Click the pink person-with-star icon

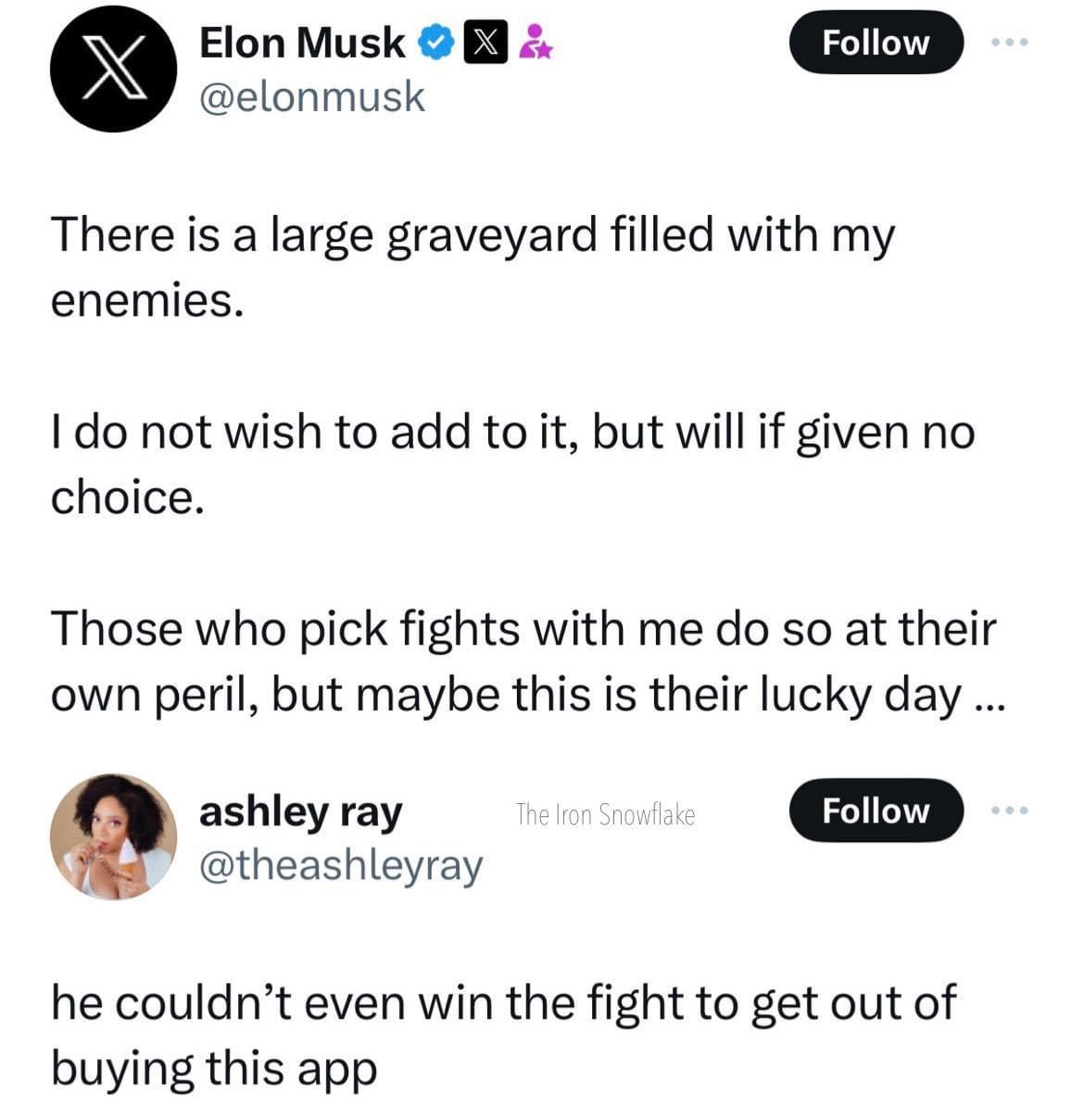(x=535, y=42)
